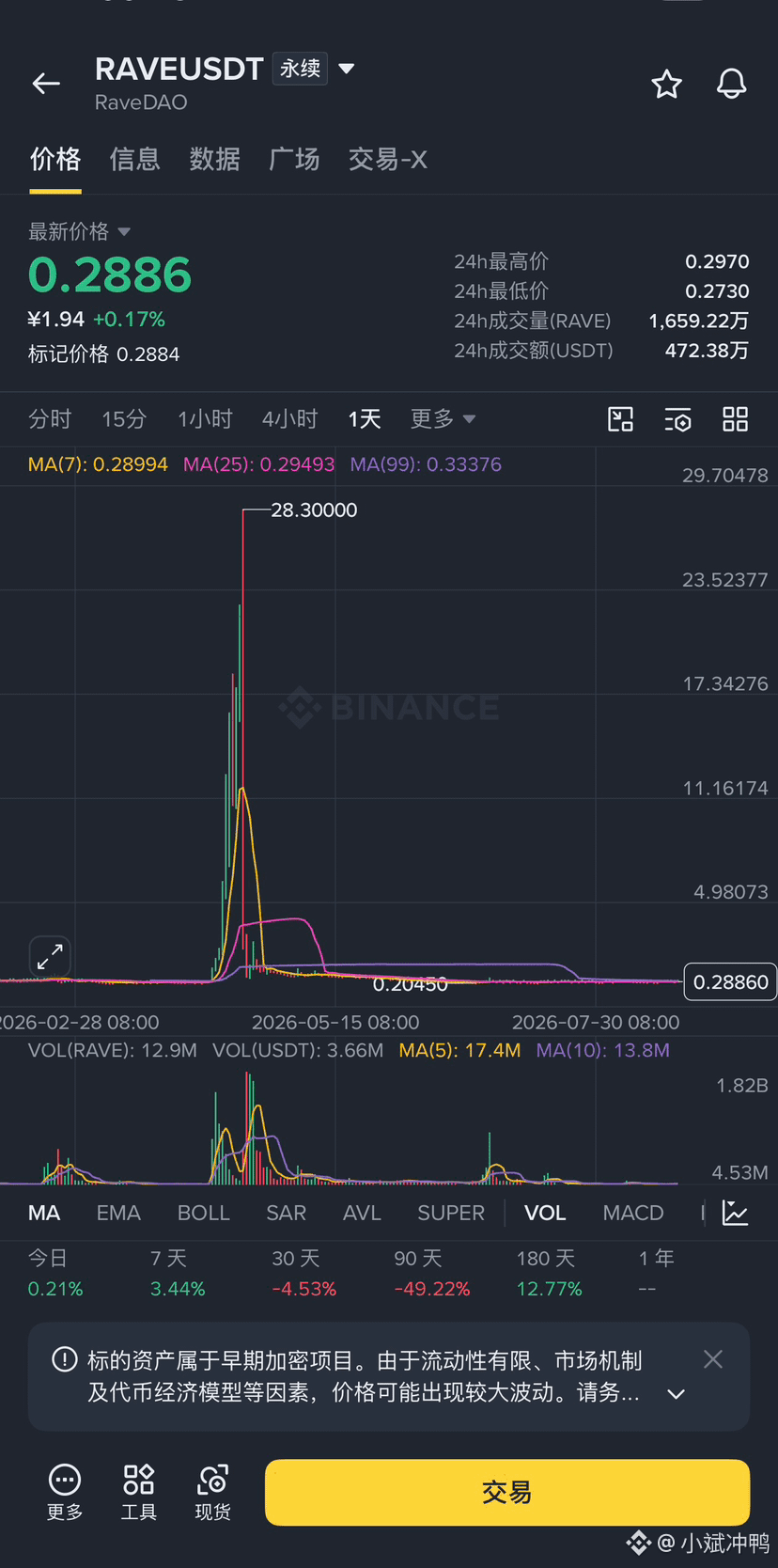The image size is (778, 1568).
Task: Tap the volume MA(10): 13.8M label
Action: pyautogui.click(x=602, y=1050)
